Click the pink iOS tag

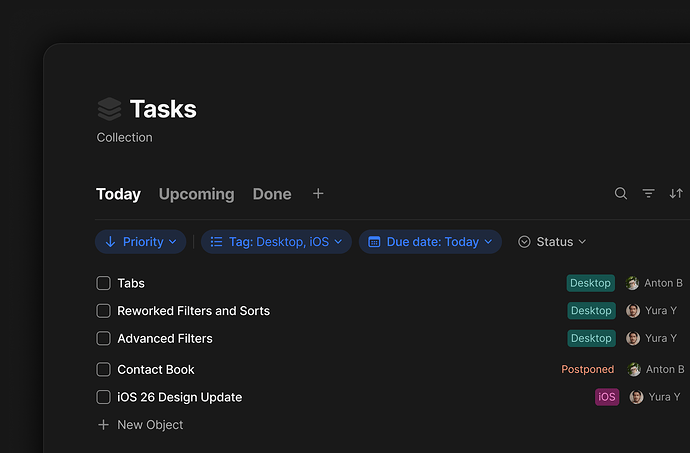point(607,397)
